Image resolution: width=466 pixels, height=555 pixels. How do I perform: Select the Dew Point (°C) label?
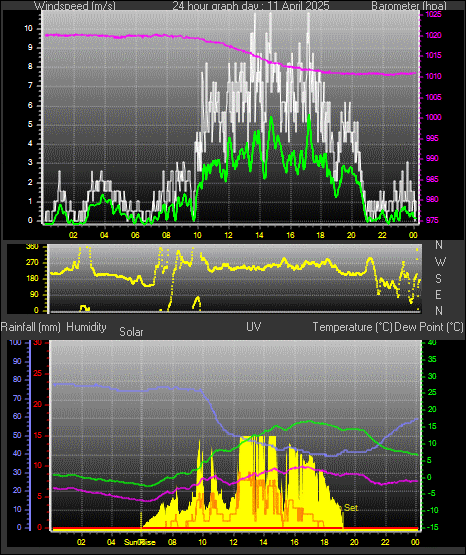[x=429, y=327]
